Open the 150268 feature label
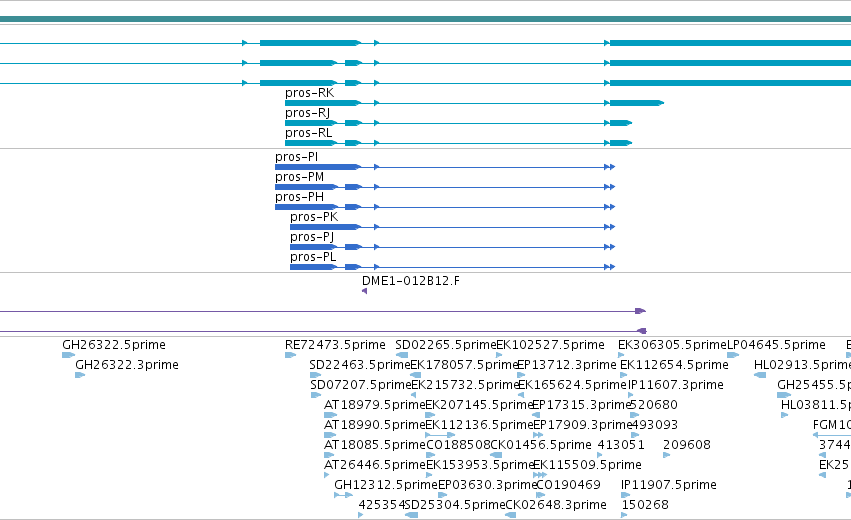Viewport: 851px width, 520px height. click(645, 506)
